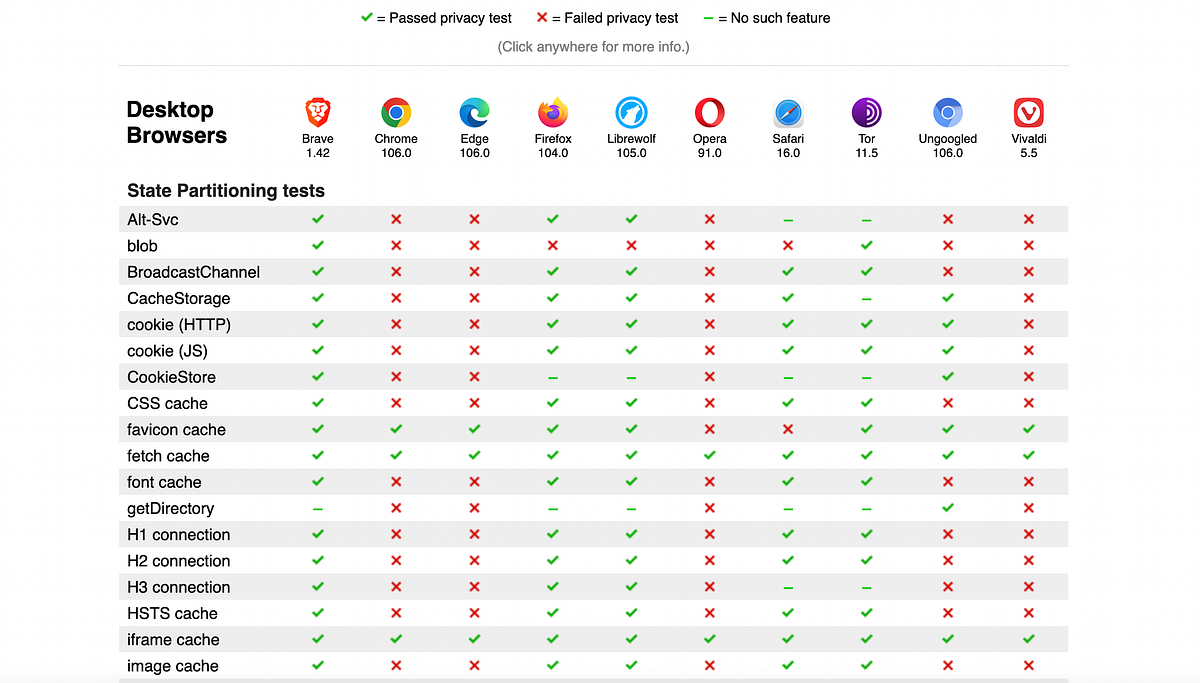Open the State Partitioning tests header
Viewport: 1200px width, 683px height.
[x=225, y=190]
